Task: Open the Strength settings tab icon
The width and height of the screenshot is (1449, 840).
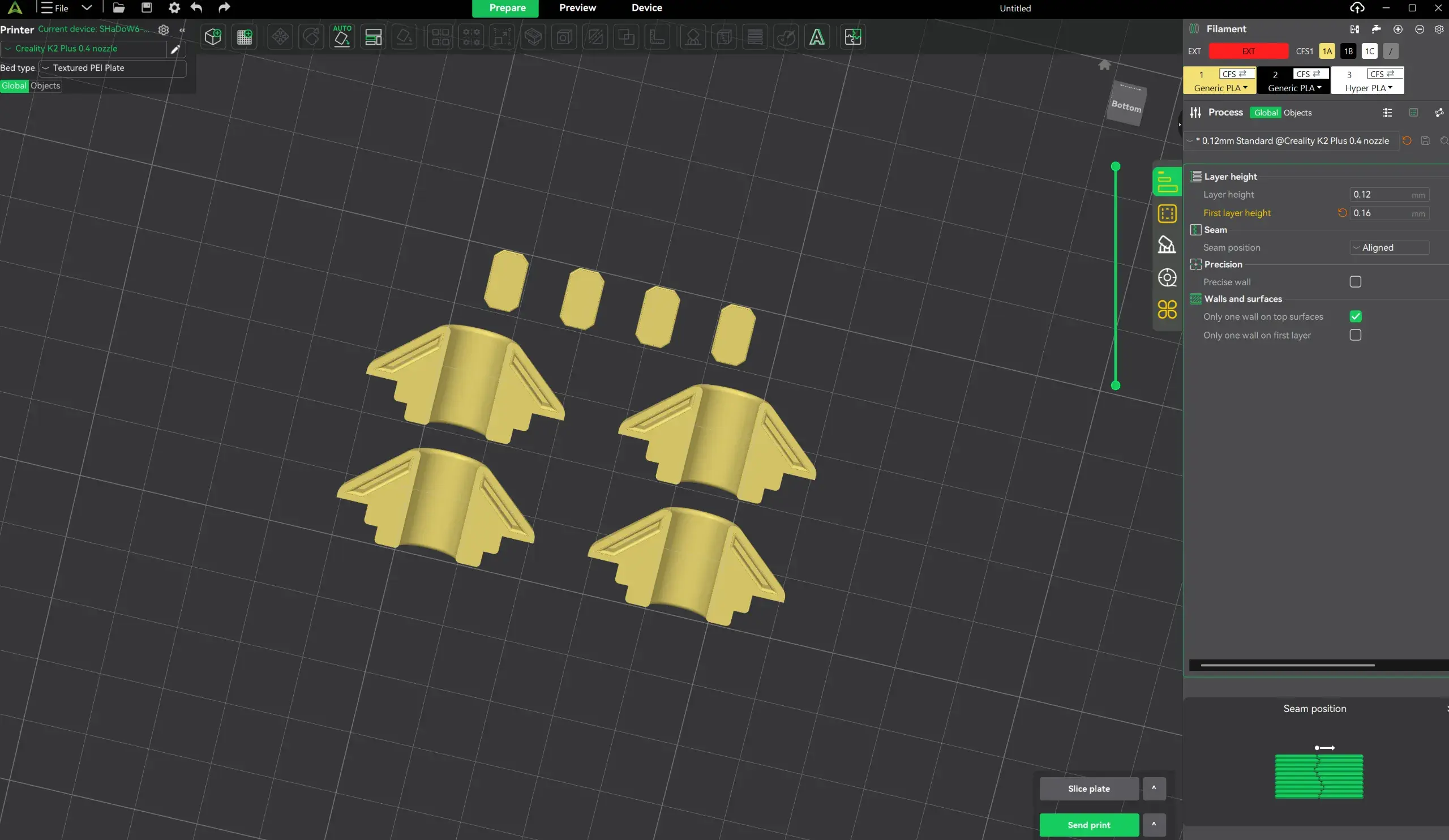Action: [x=1167, y=214]
